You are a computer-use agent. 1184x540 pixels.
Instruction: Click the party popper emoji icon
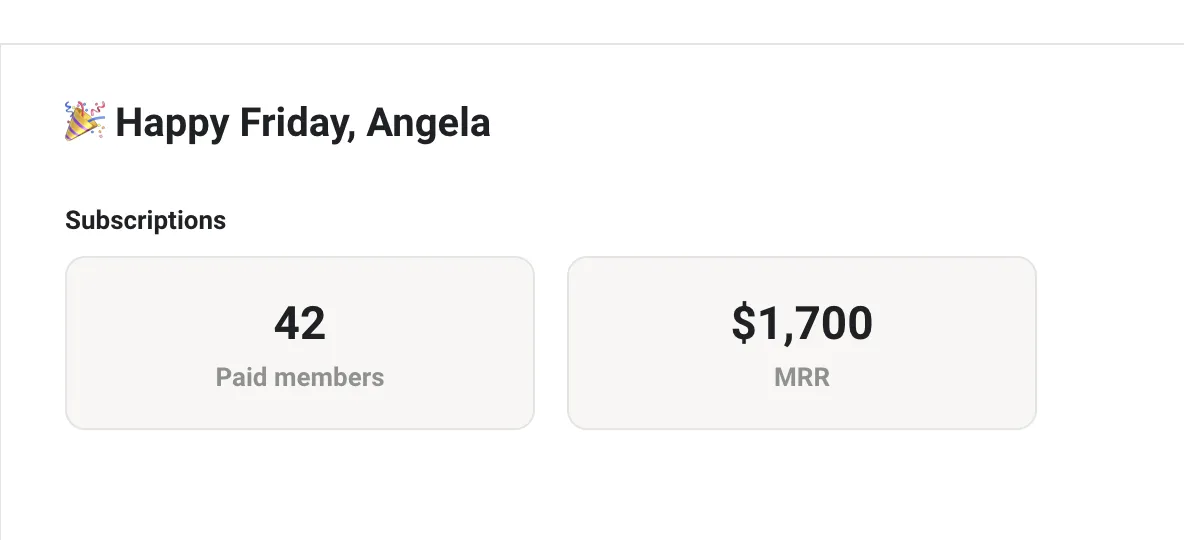tap(85, 121)
